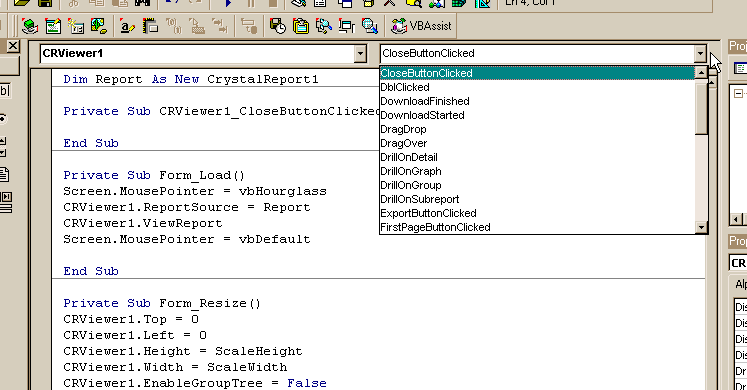Click 'Screen.MousePointer = vbHourglass' line
This screenshot has width=747, height=390.
(x=195, y=191)
